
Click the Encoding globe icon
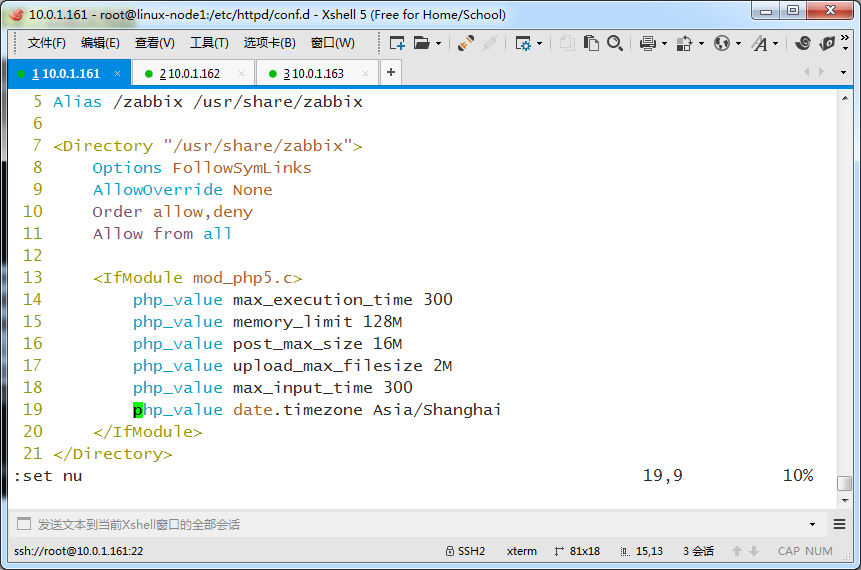point(722,43)
